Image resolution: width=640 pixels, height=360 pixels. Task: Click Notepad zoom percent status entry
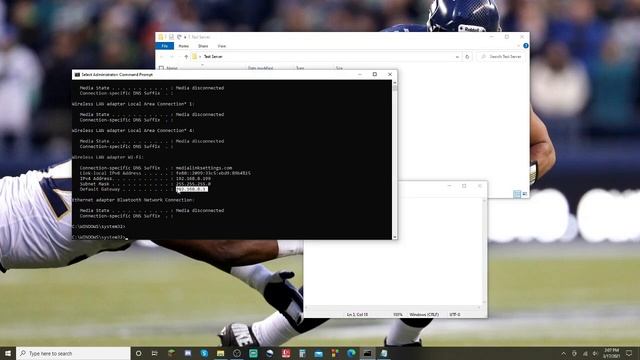tap(398, 315)
